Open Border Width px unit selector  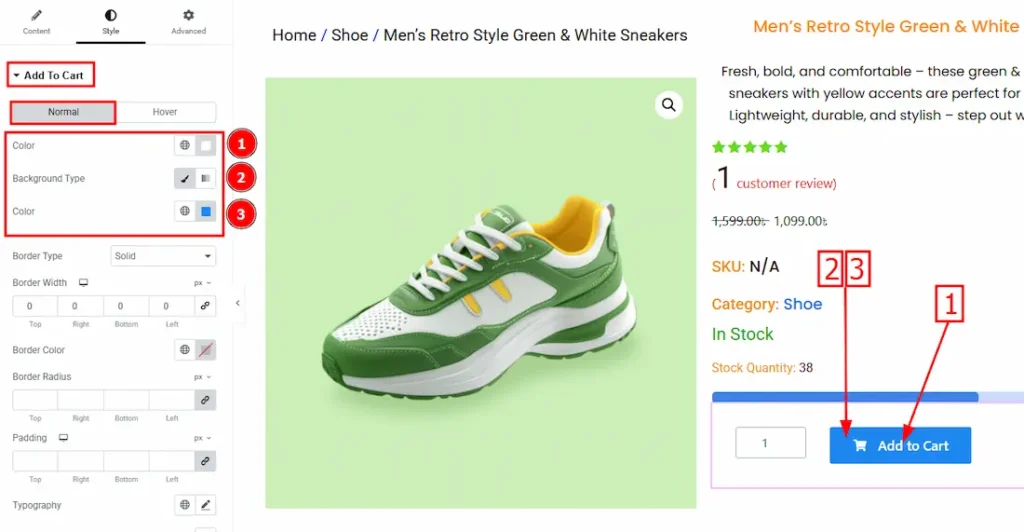point(203,283)
